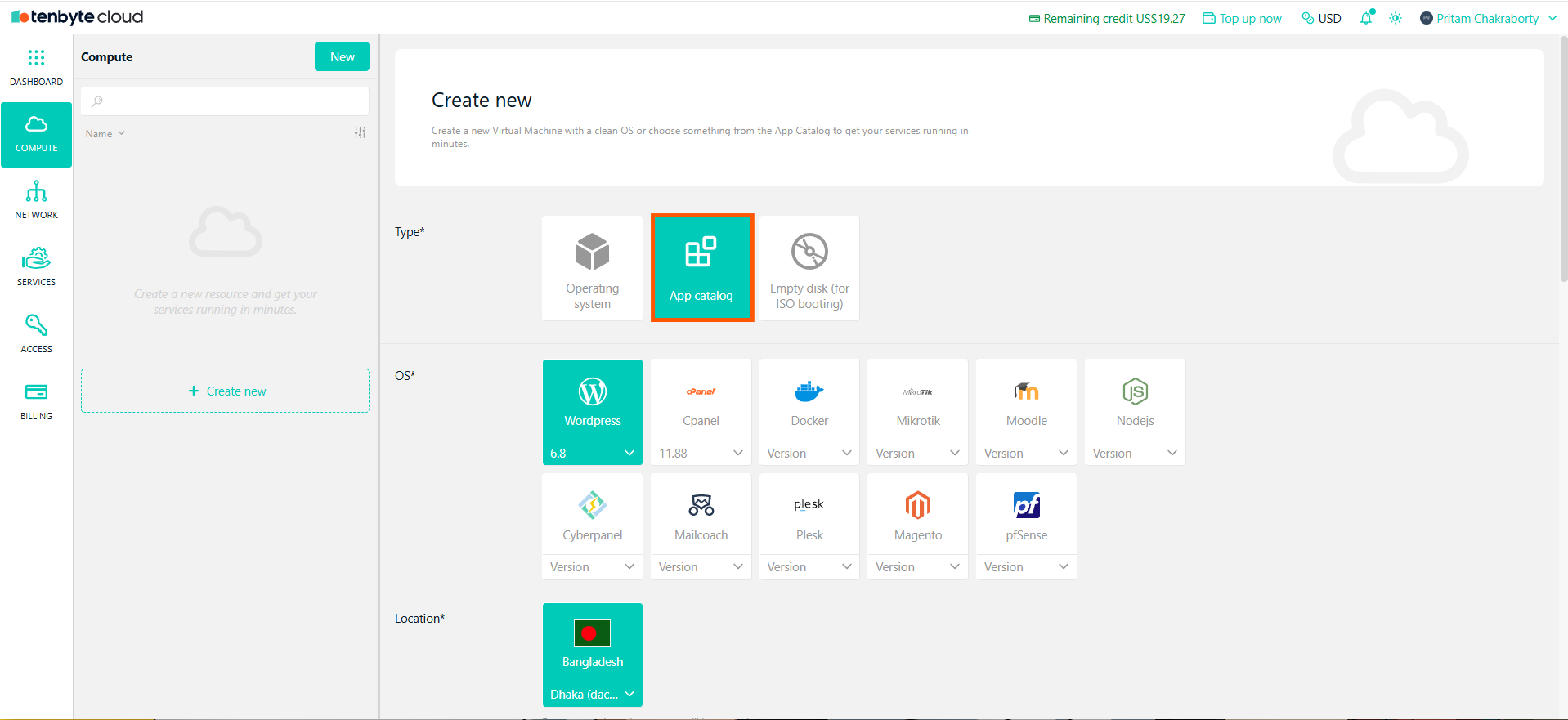Image resolution: width=1568 pixels, height=720 pixels.
Task: Select the Compute cloud icon in sidebar
Action: pos(36,124)
